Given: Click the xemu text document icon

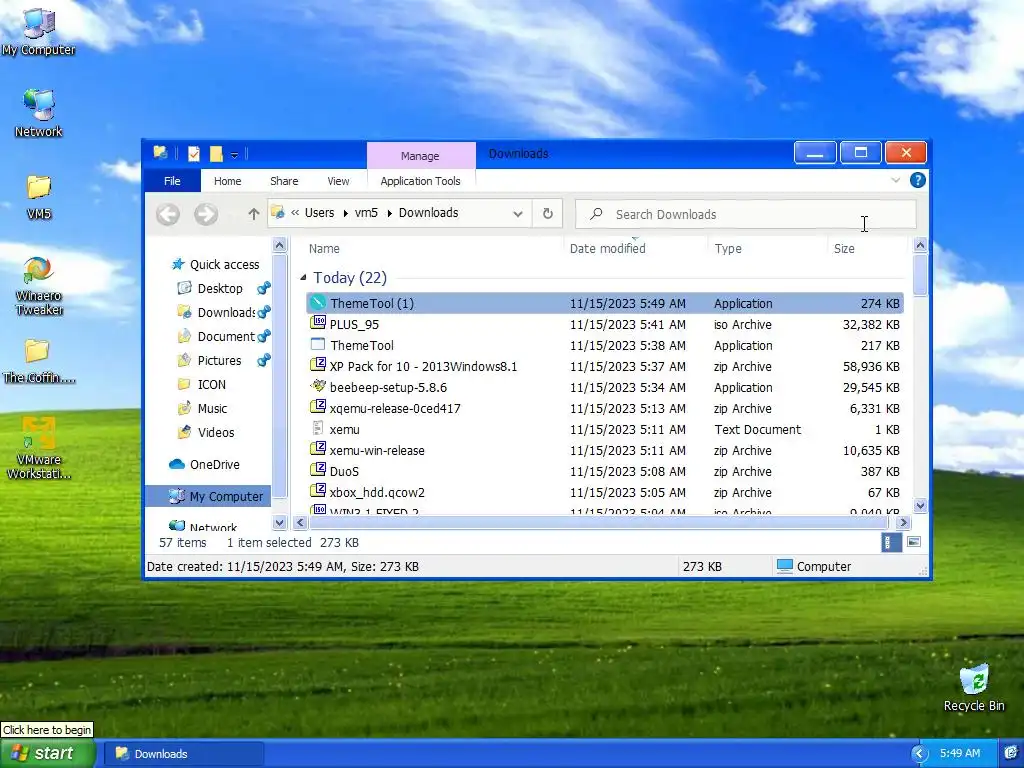Looking at the screenshot, I should coord(317,428).
